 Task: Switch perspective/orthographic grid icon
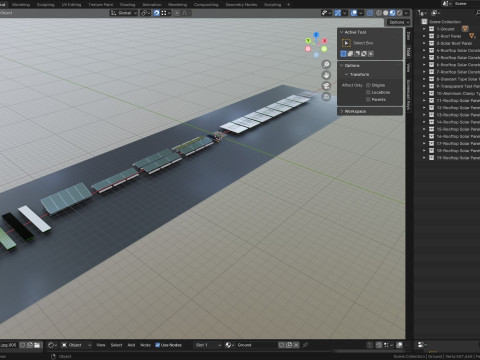(326, 97)
